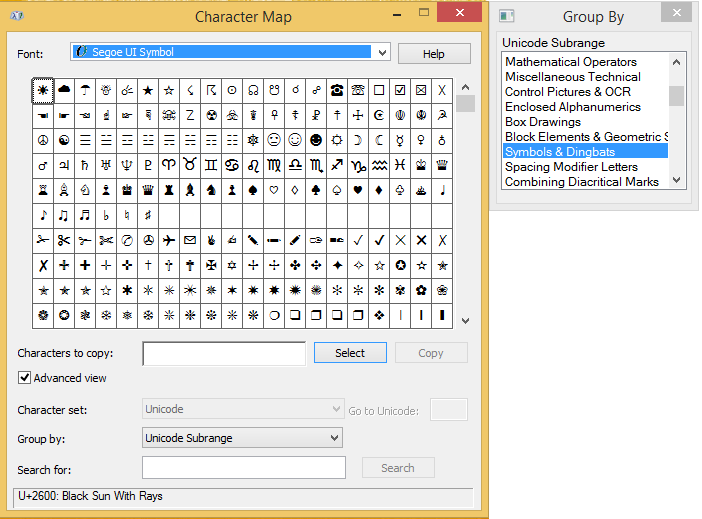This screenshot has width=702, height=519.
Task: Select the yin yang character
Action: pyautogui.click(x=64, y=140)
